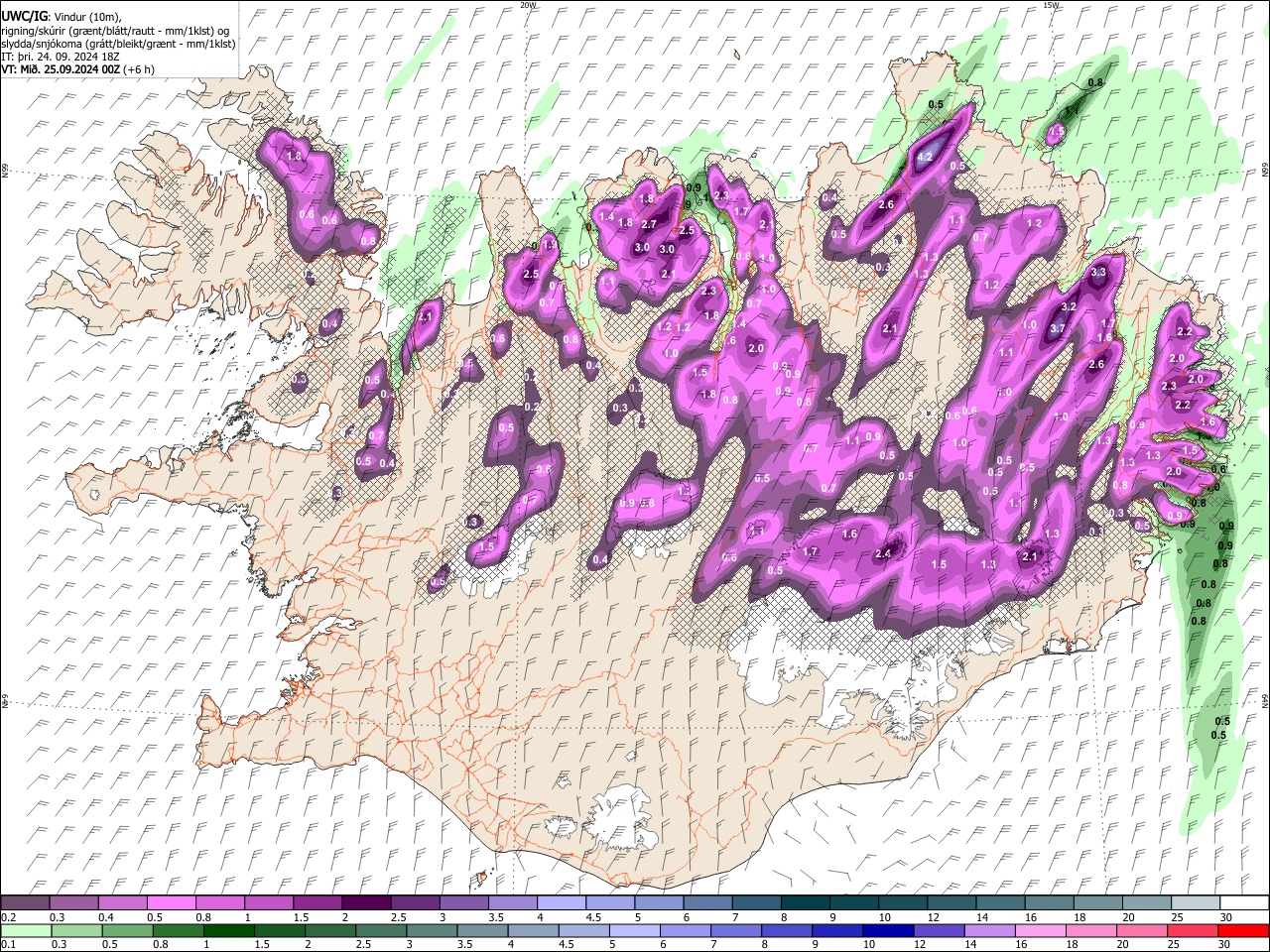Click the '3.3' precipitation value on the map
Screen dimensions: 1270x952
pyautogui.click(x=1098, y=272)
